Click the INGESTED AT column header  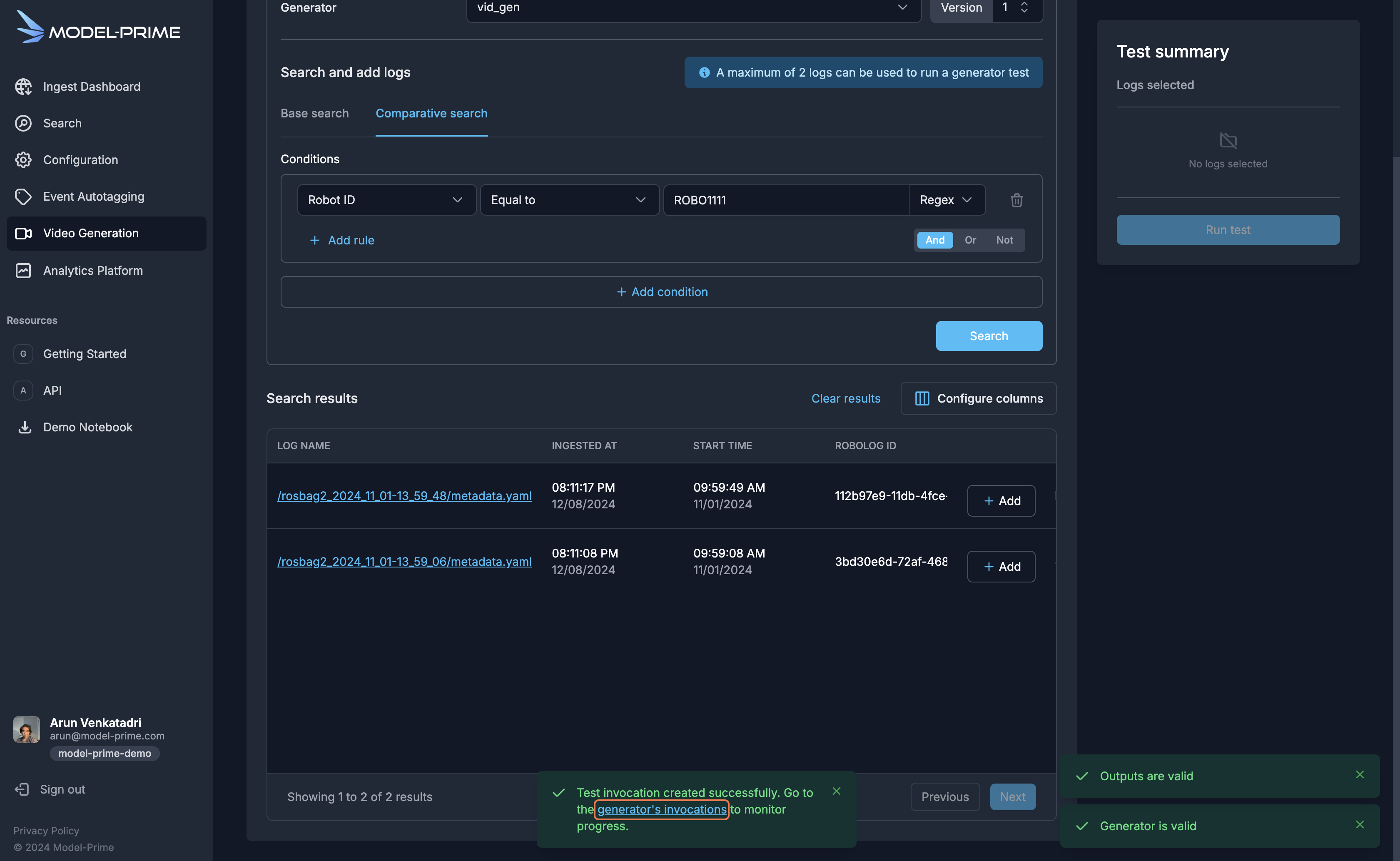584,446
